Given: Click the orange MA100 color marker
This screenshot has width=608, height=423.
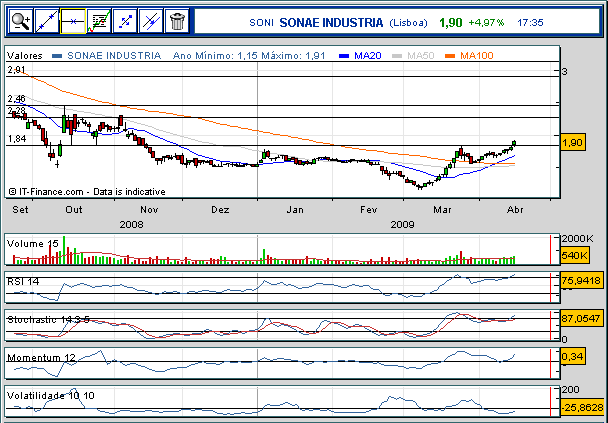Looking at the screenshot, I should click(450, 56).
